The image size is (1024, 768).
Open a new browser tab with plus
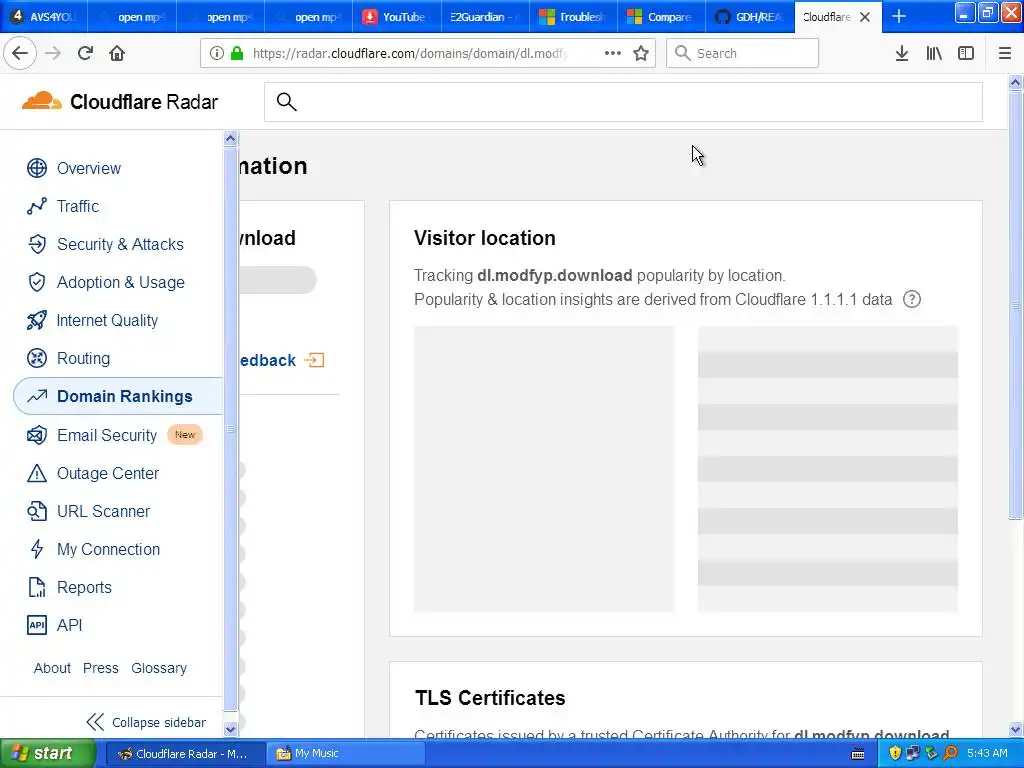tap(899, 17)
